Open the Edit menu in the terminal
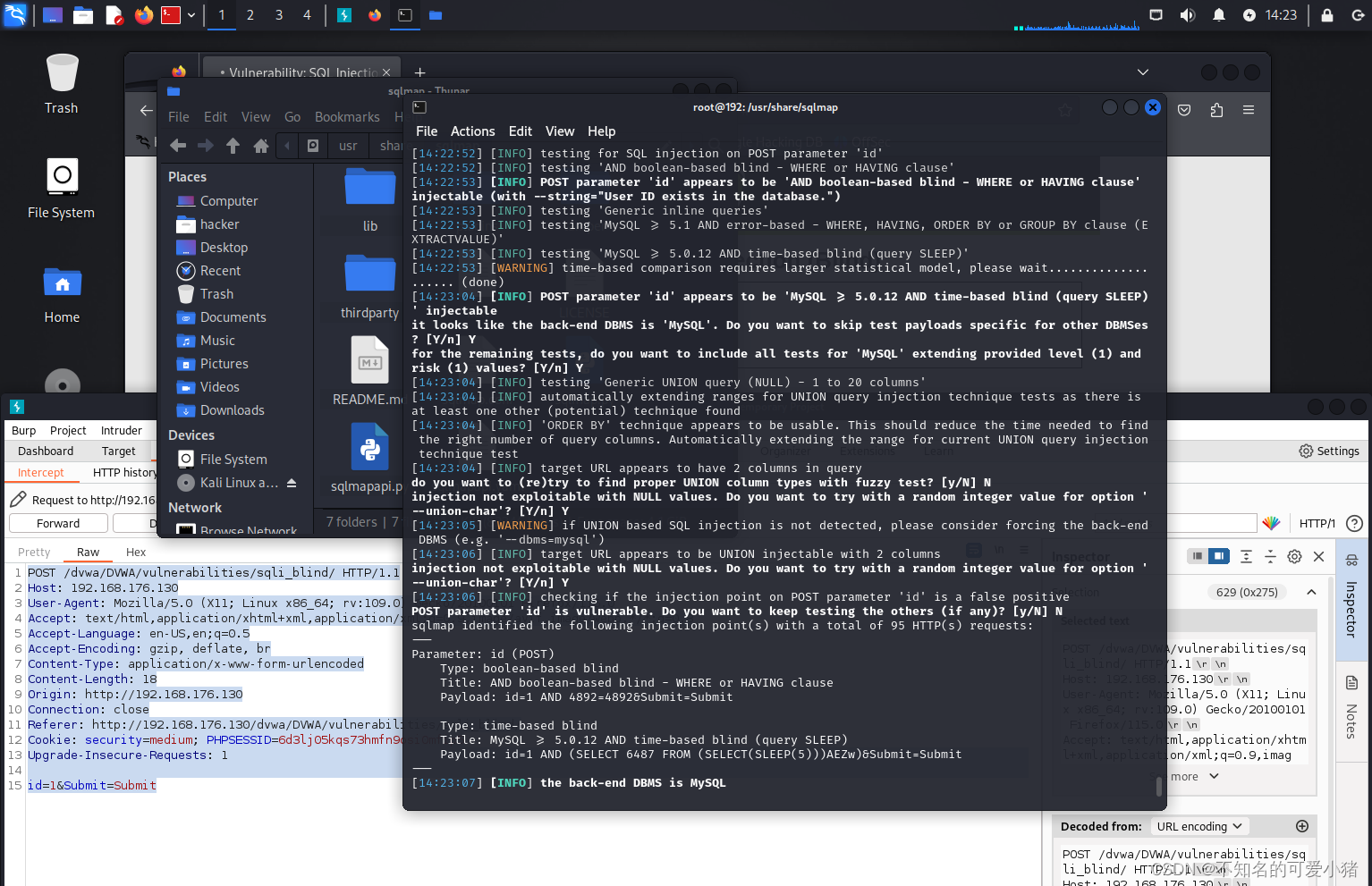1372x886 pixels. tap(520, 131)
